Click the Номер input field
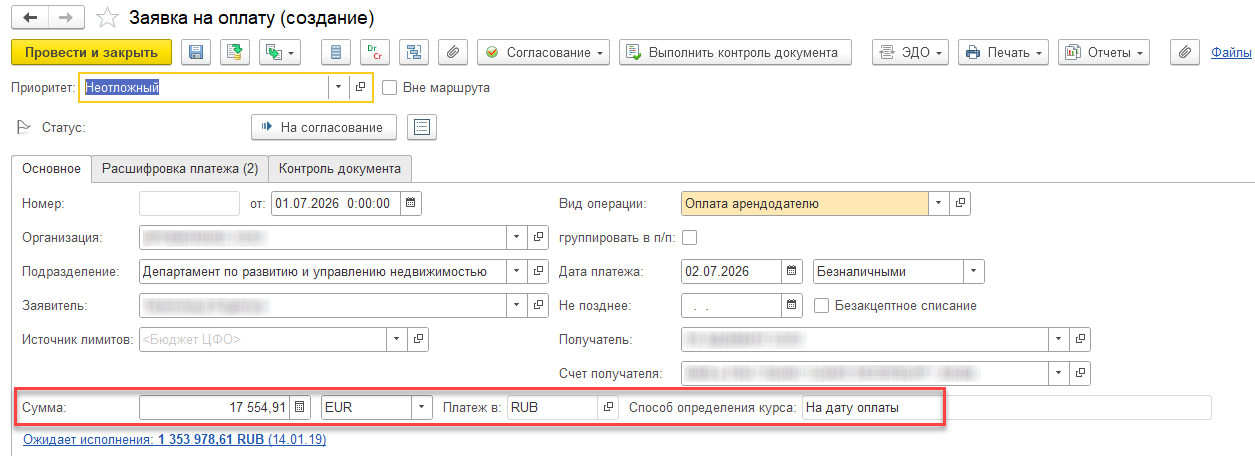1255x456 pixels. (190, 203)
